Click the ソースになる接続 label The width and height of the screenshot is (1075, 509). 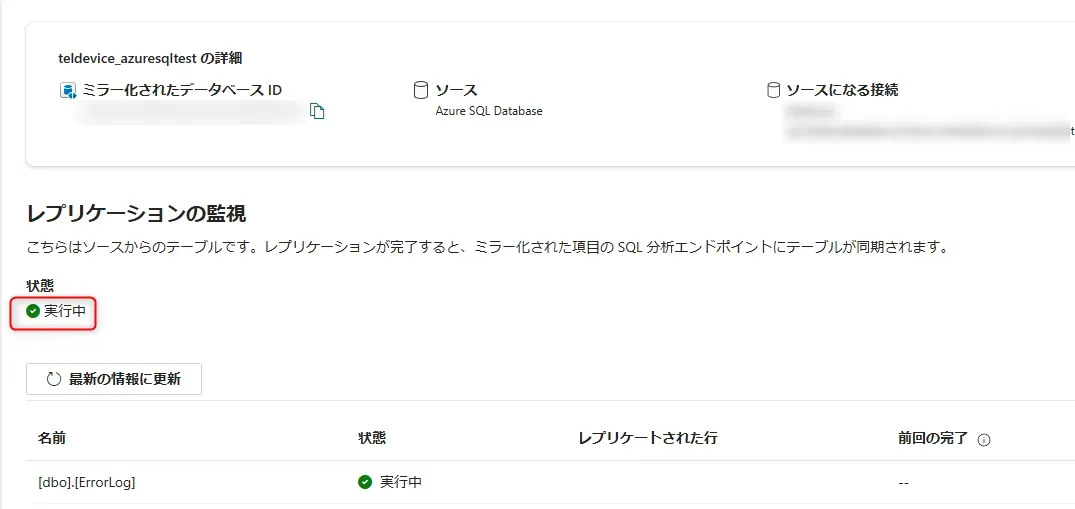[842, 90]
